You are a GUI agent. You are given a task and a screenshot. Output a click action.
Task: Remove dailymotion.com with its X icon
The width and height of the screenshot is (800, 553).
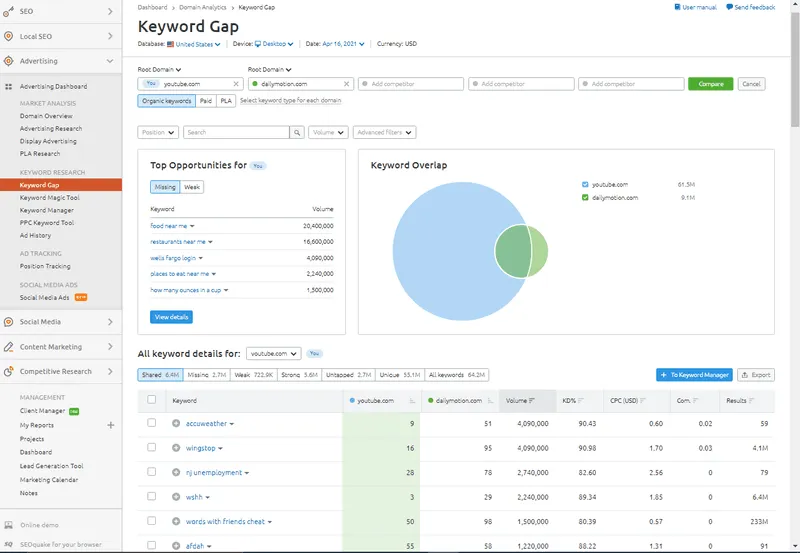coord(346,84)
